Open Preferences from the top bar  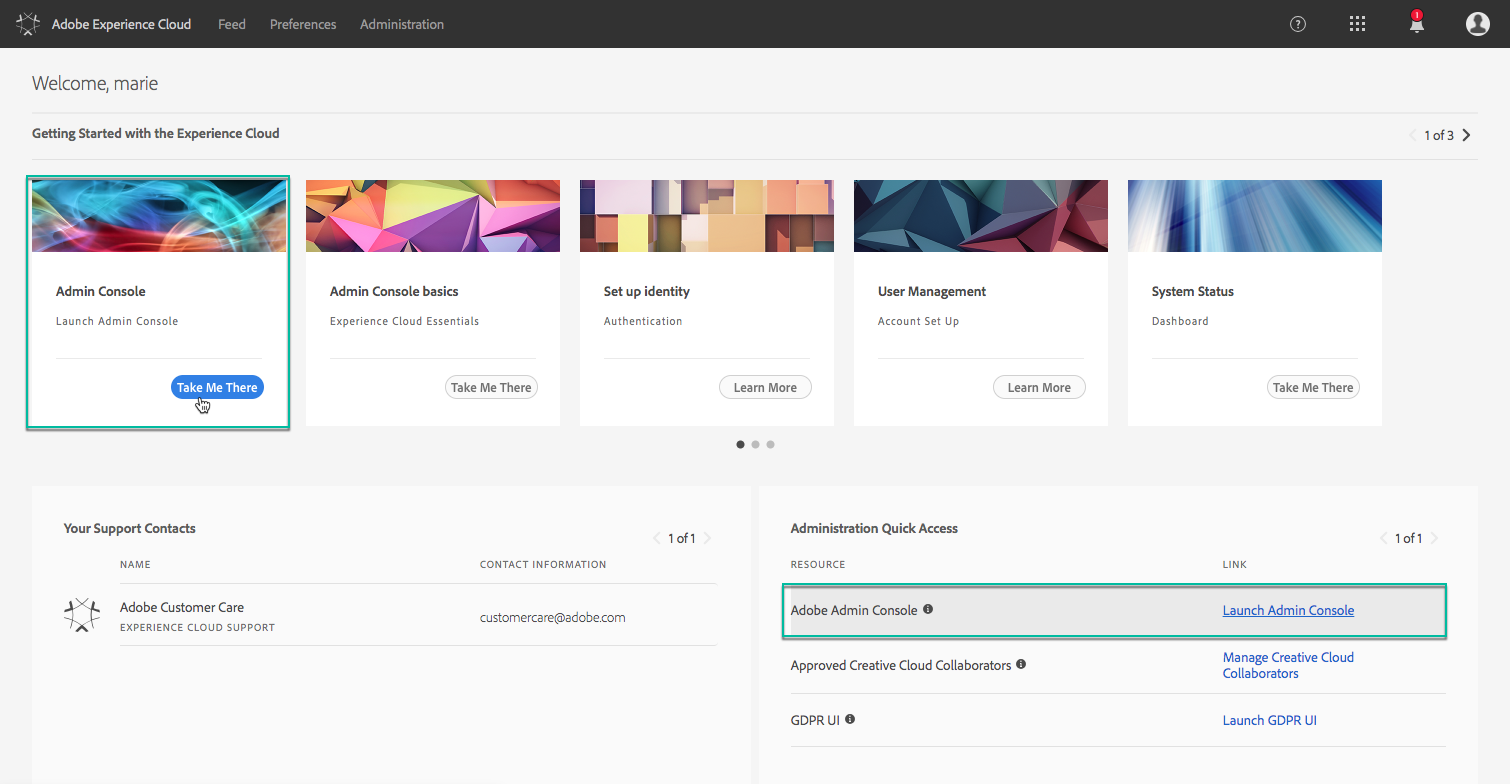pyautogui.click(x=302, y=24)
